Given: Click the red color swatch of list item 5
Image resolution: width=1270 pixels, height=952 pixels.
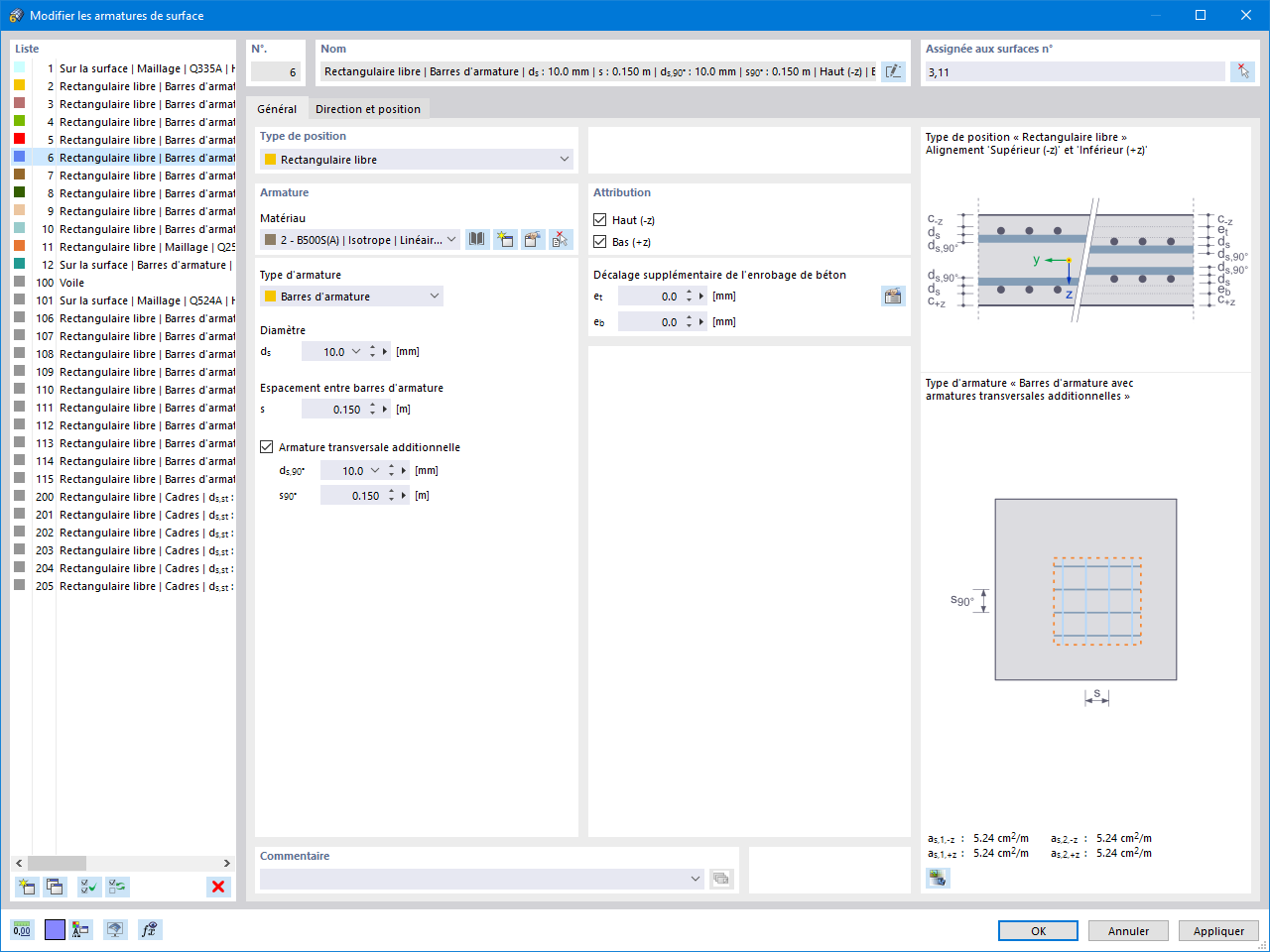Looking at the screenshot, I should coord(20,140).
